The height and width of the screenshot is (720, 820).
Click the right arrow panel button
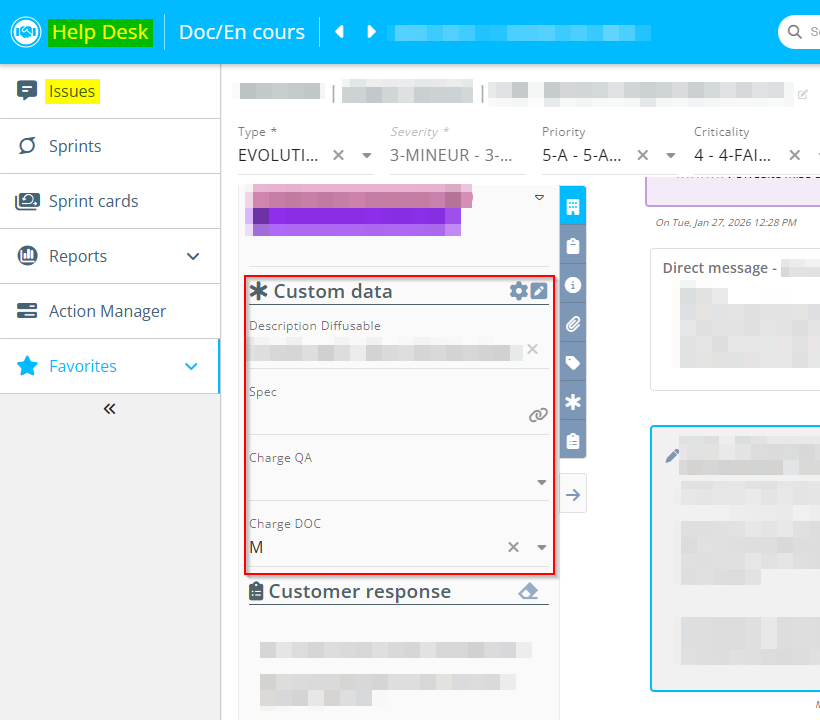point(573,494)
